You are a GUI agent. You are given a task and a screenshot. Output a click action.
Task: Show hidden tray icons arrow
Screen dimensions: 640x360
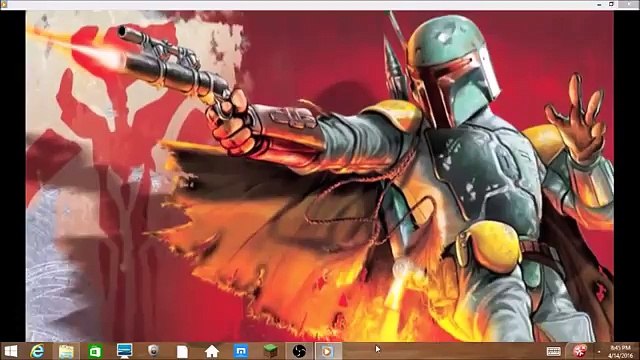tap(599, 351)
